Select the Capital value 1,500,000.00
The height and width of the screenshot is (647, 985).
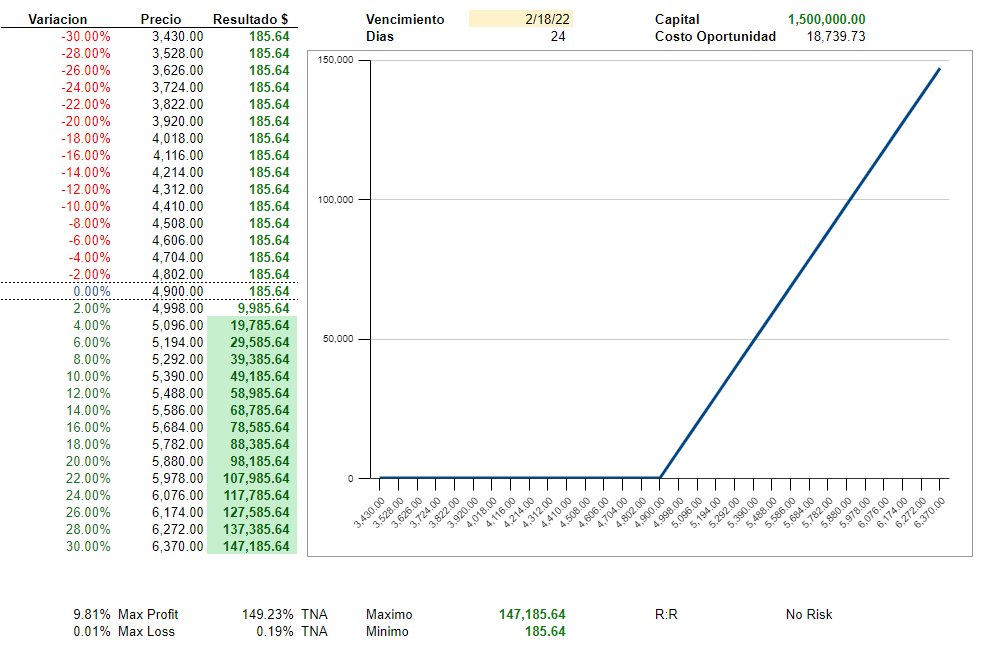pos(826,19)
